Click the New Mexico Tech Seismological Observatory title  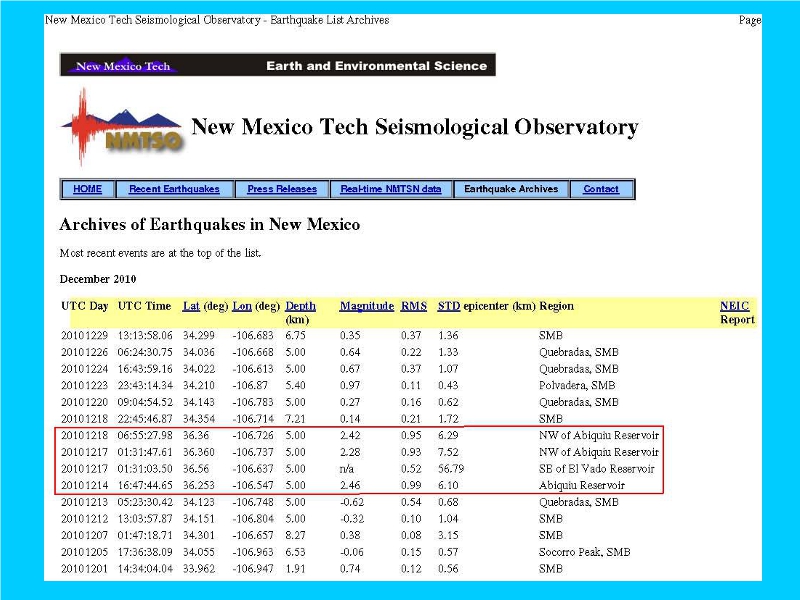pos(415,127)
